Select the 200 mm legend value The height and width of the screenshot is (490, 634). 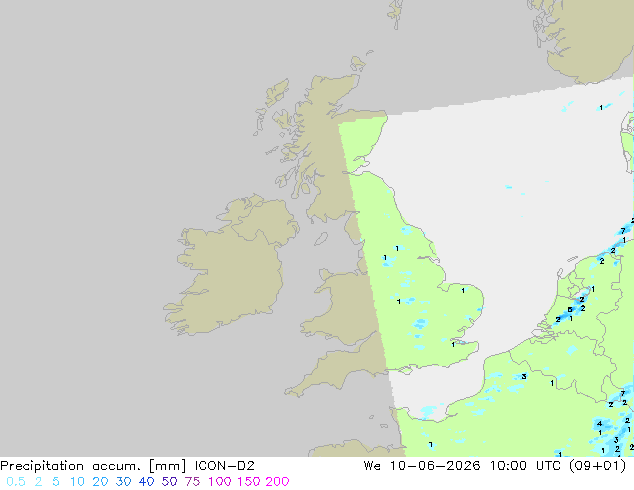(x=277, y=482)
